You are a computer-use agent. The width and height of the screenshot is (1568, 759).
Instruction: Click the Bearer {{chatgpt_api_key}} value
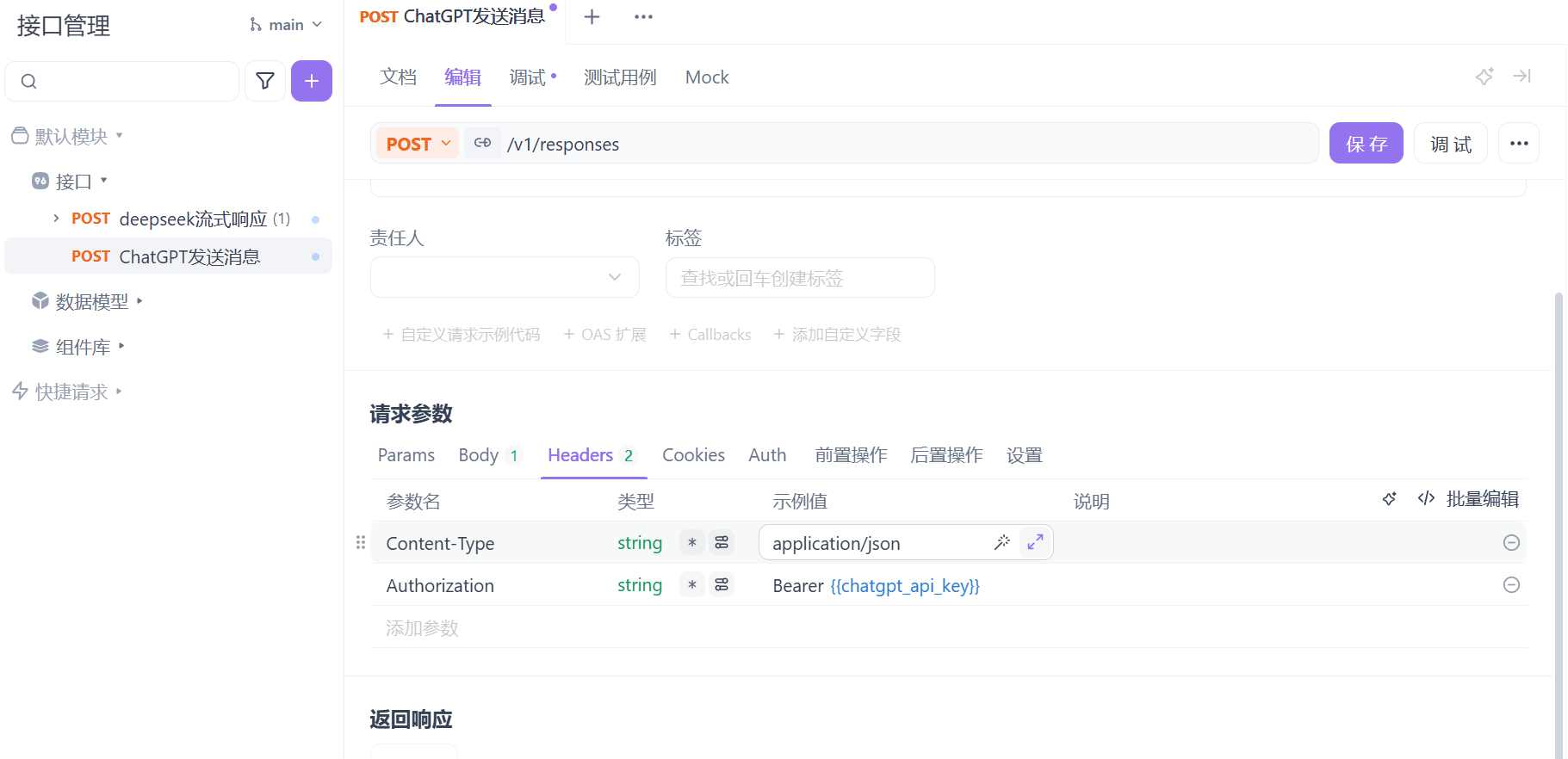(876, 585)
